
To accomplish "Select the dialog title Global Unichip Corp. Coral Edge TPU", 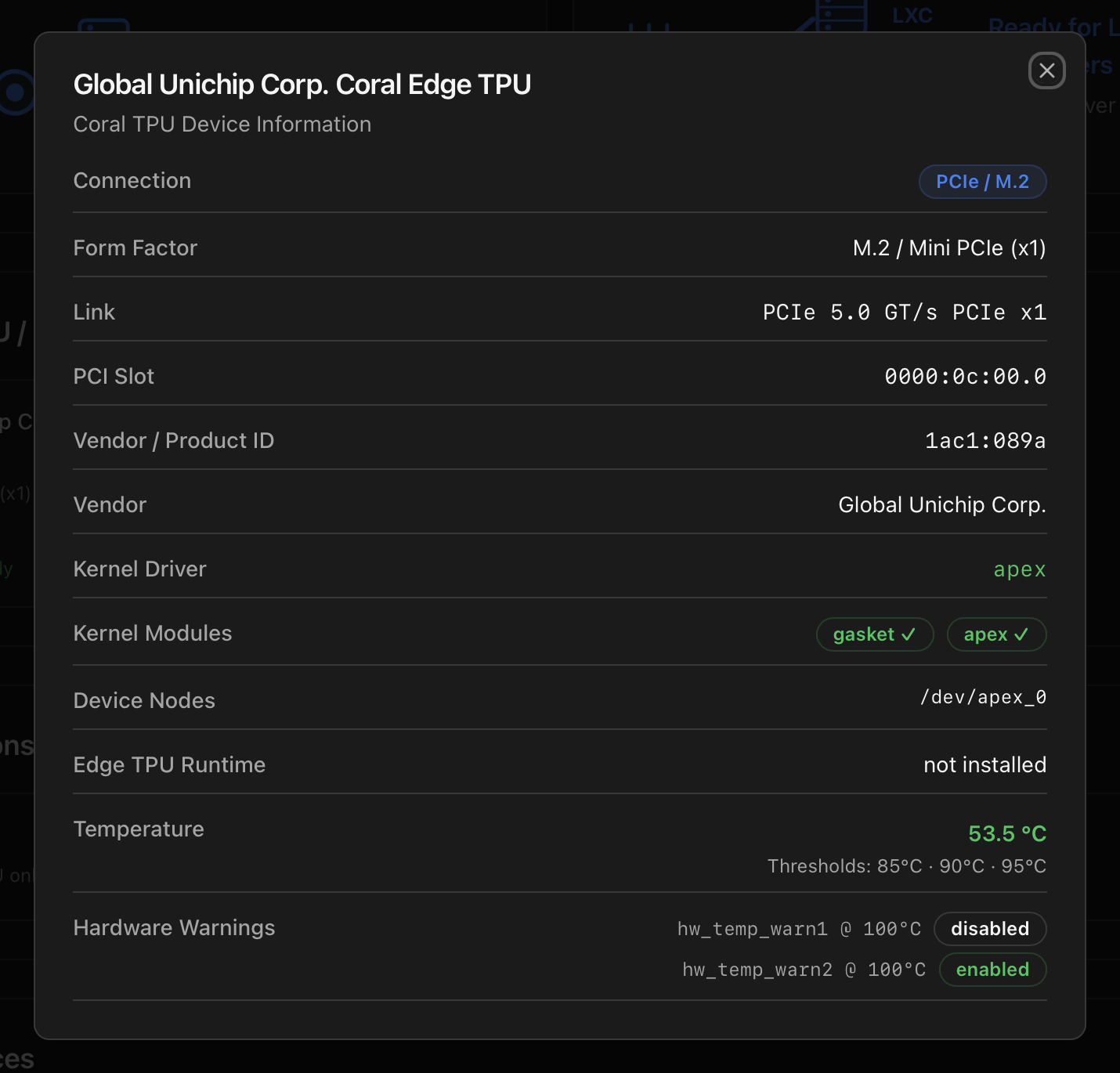I will tap(302, 85).
